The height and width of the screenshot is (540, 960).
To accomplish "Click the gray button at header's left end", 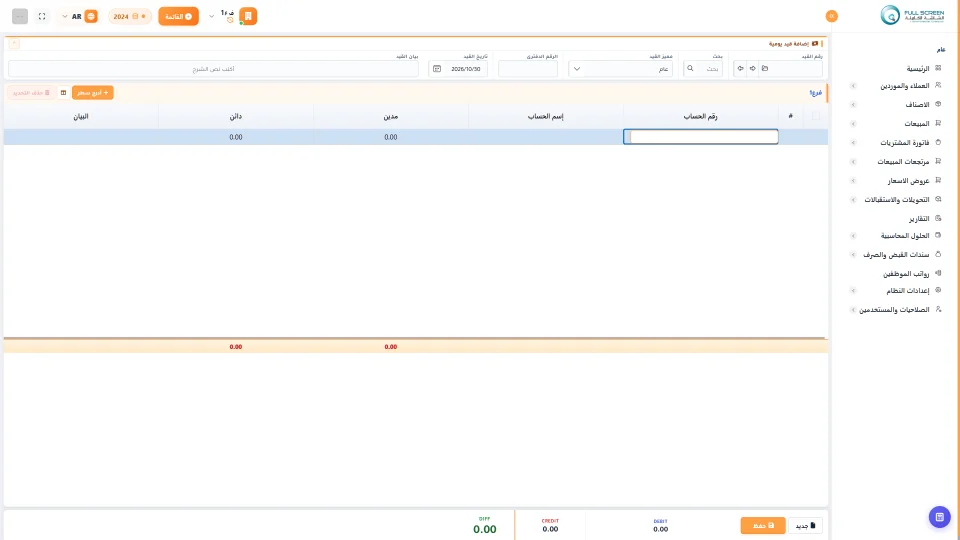I will 20,17.
